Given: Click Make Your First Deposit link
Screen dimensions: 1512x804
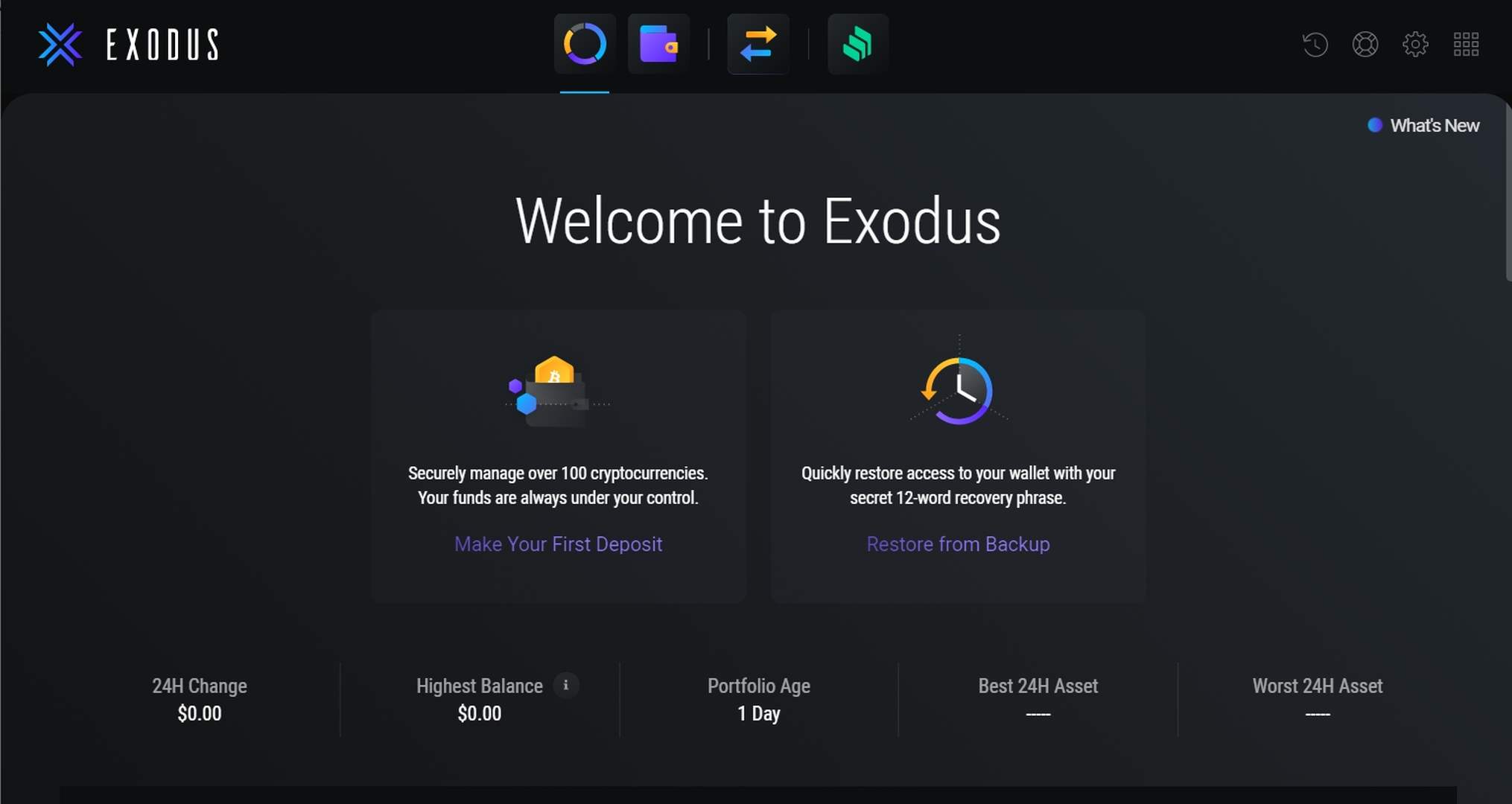Looking at the screenshot, I should pos(558,544).
